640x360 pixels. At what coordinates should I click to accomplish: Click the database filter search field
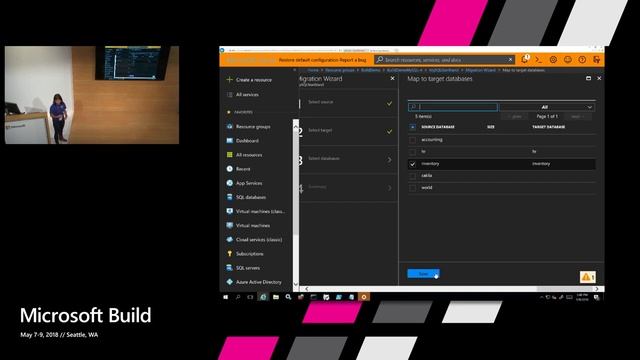click(453, 107)
